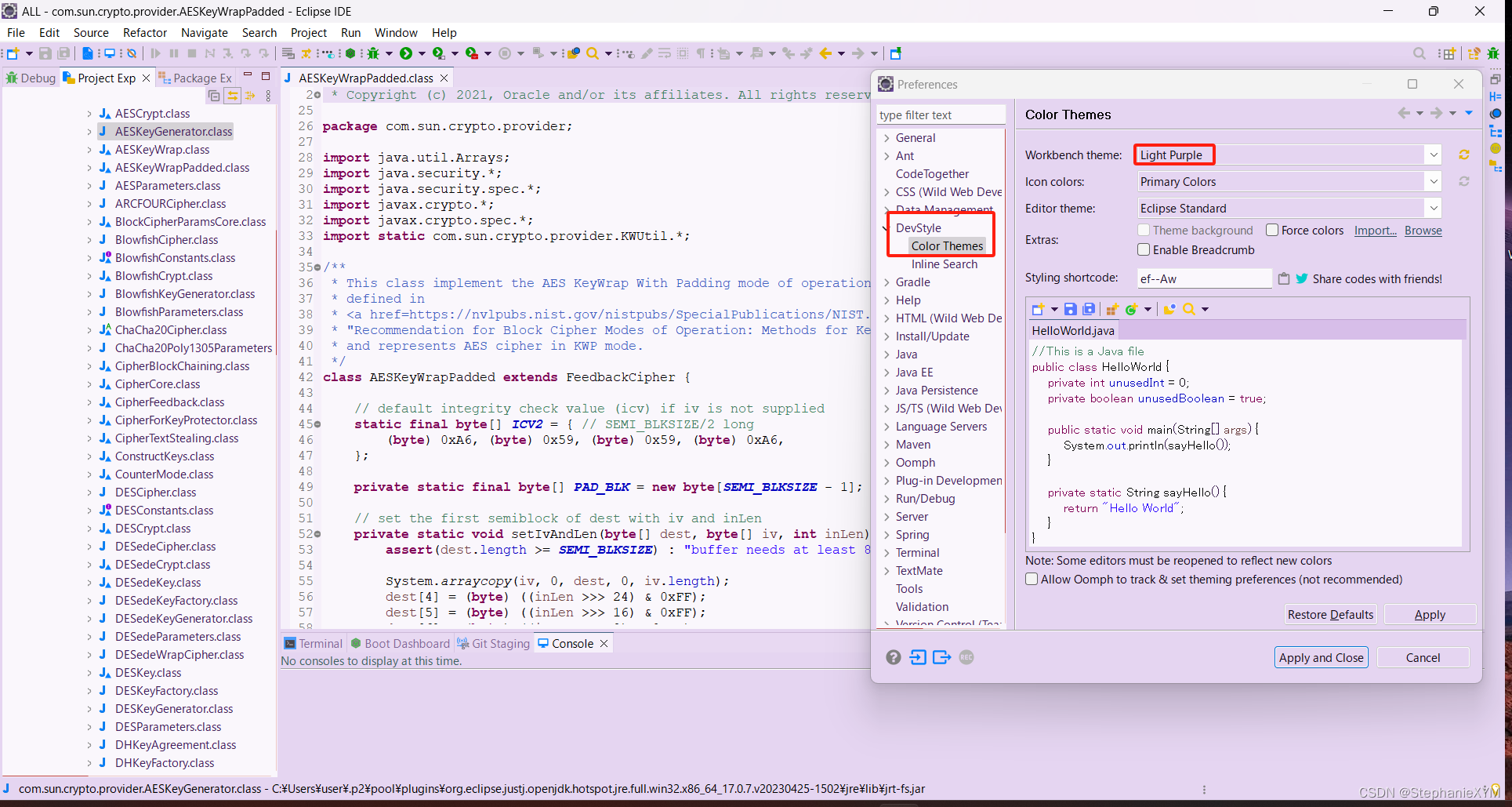Click the Run External Tools red toolbox icon
The width and height of the screenshot is (1512, 807).
click(x=472, y=53)
